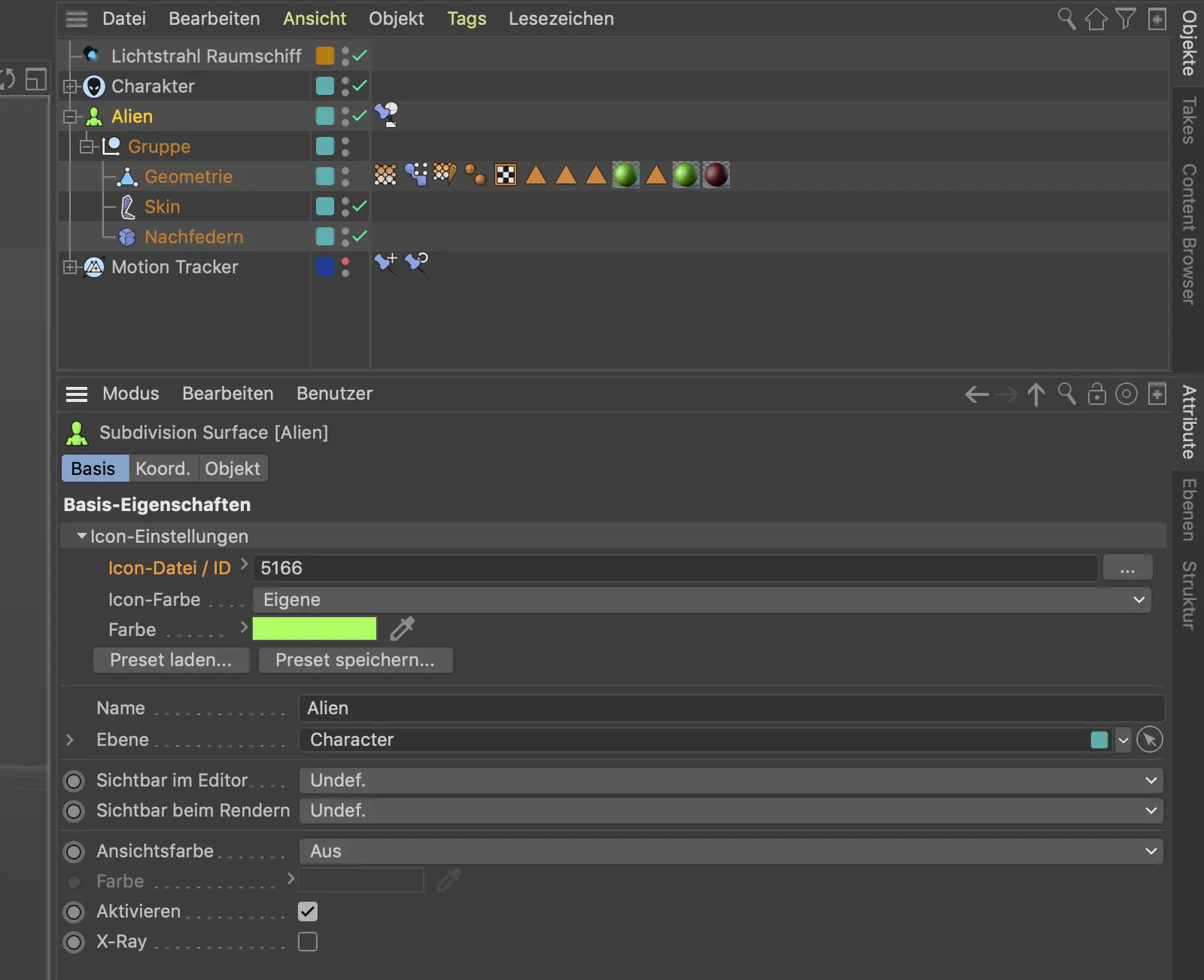This screenshot has width=1204, height=980.
Task: Collapse the Alien object tree
Action: (x=70, y=117)
